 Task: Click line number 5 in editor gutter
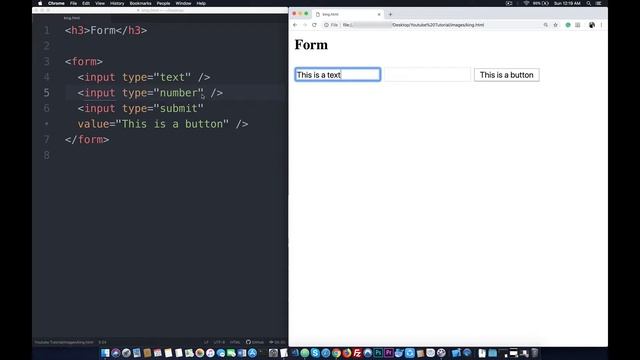(x=47, y=93)
